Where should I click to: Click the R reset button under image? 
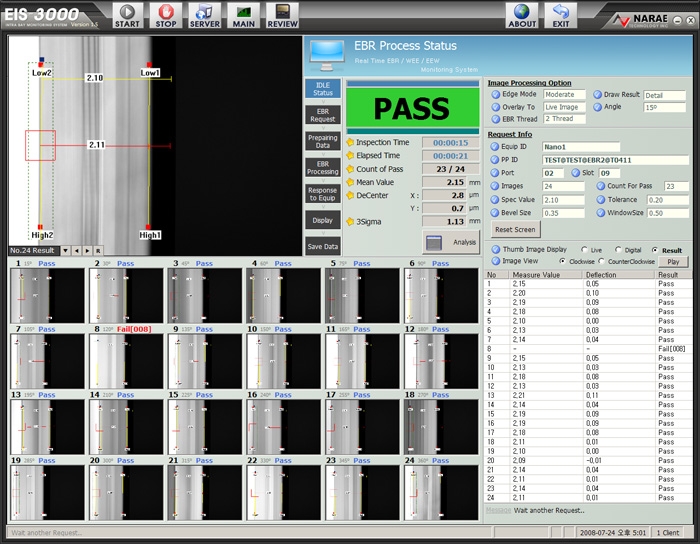[98, 251]
